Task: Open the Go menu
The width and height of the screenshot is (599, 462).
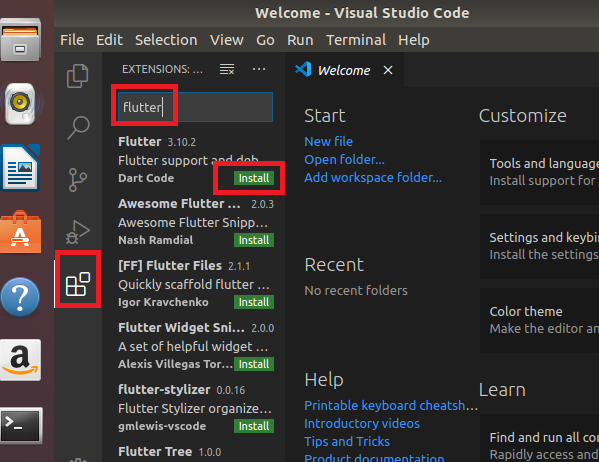Action: coord(265,40)
